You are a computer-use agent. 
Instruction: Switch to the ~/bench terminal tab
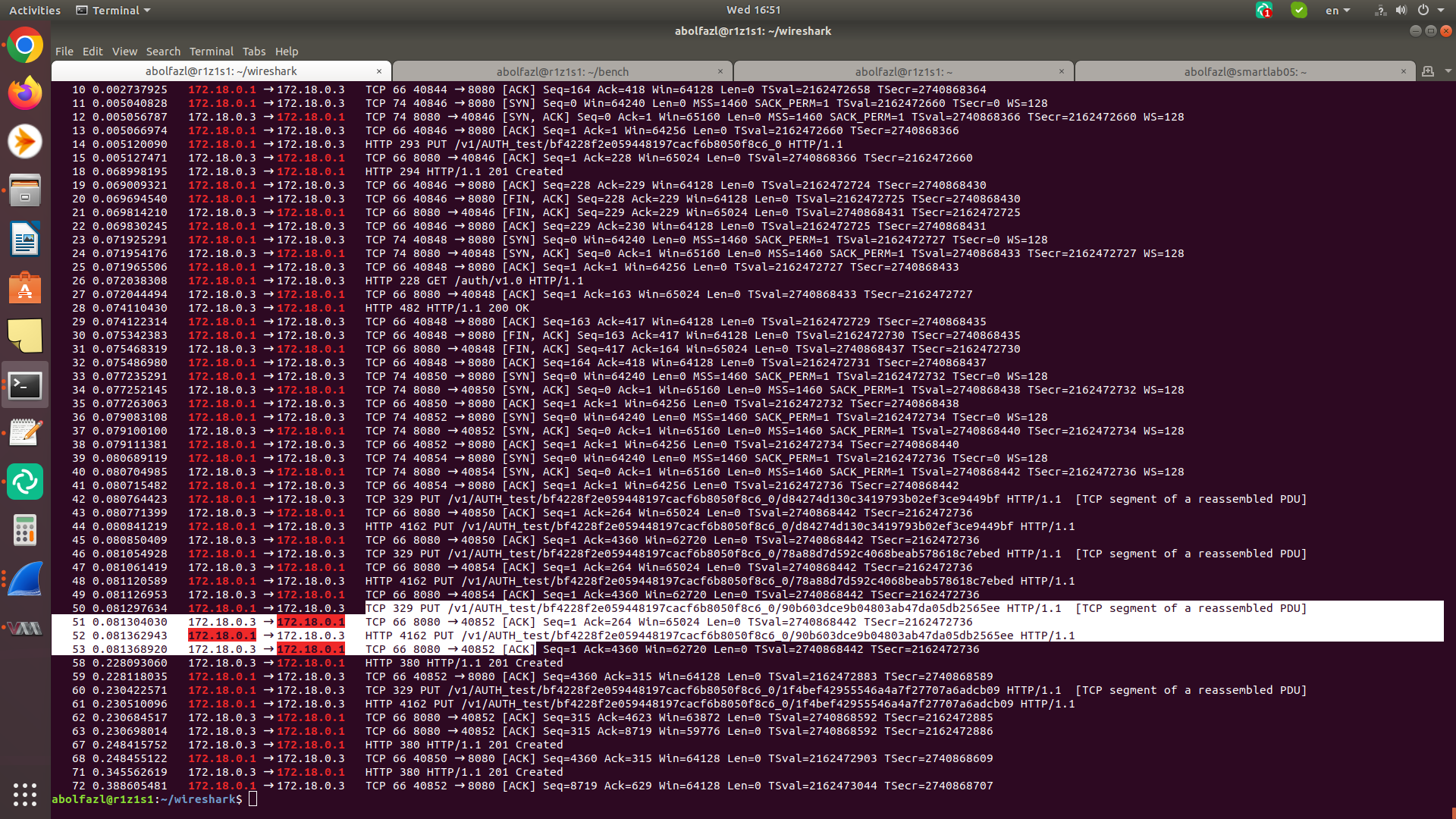point(562,71)
